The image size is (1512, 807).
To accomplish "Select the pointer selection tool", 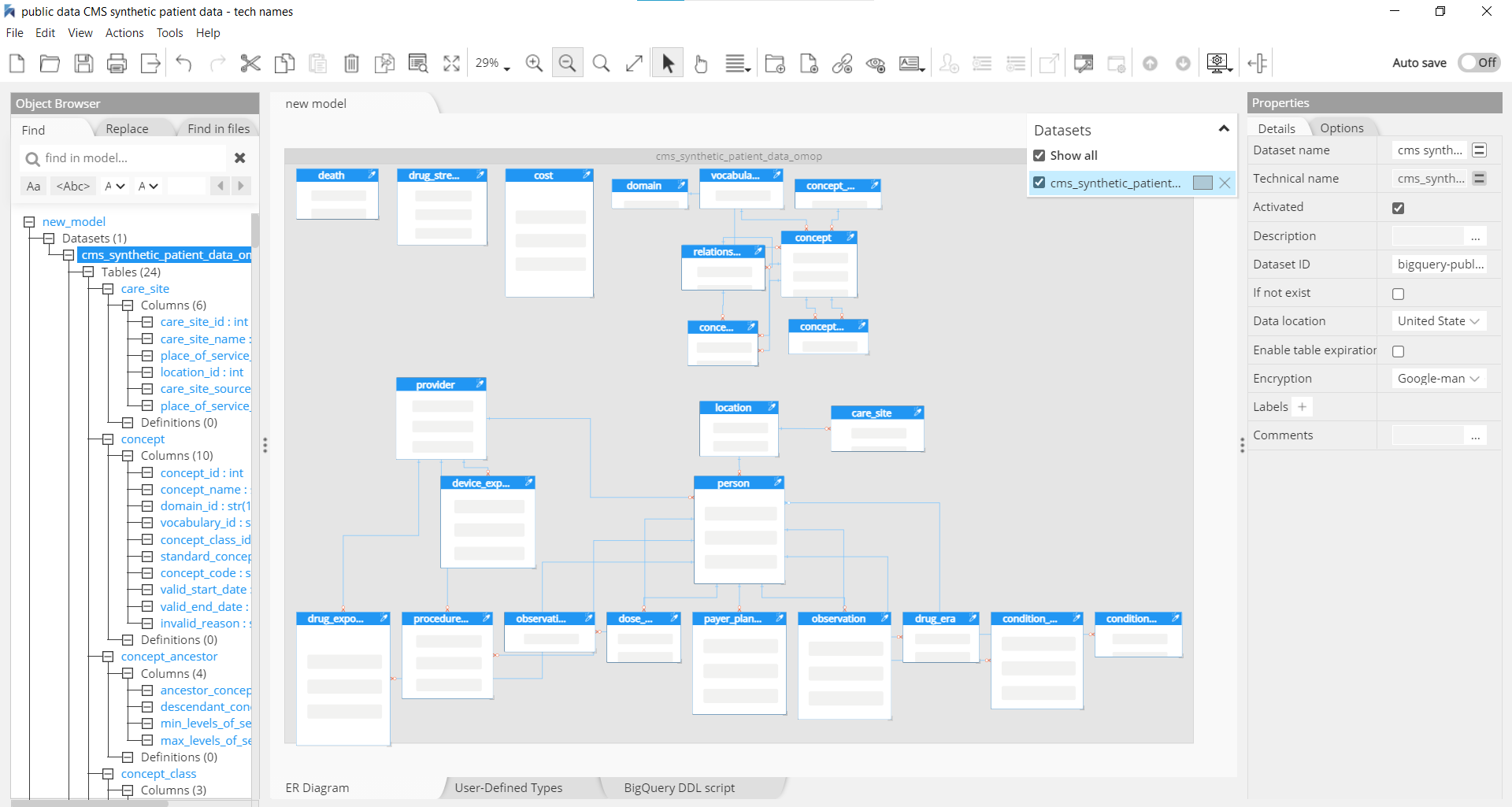I will click(x=668, y=63).
